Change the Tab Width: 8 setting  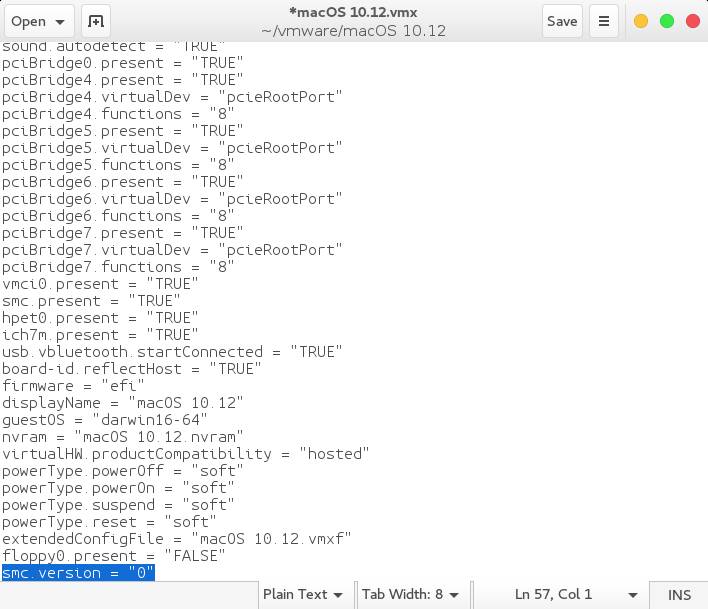[x=410, y=595]
